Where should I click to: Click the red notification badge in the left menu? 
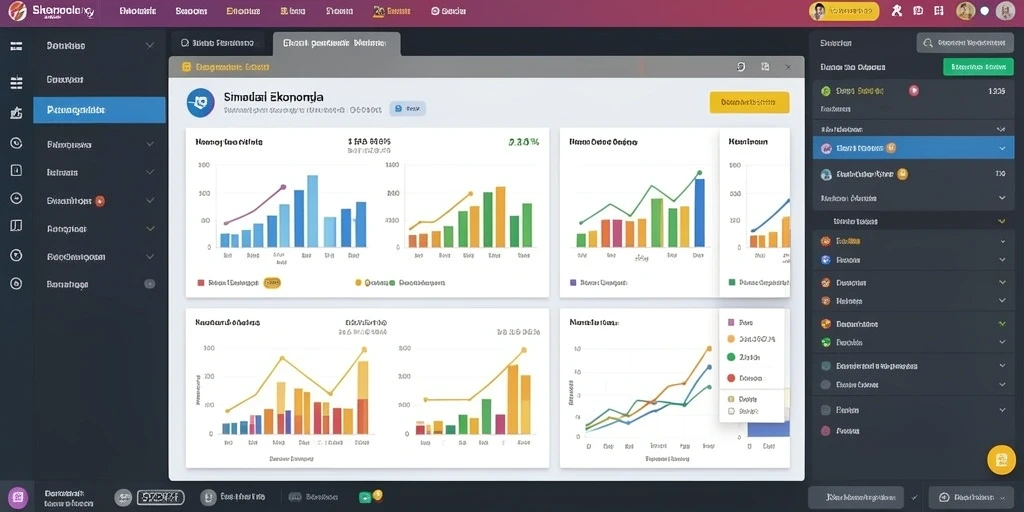point(100,201)
